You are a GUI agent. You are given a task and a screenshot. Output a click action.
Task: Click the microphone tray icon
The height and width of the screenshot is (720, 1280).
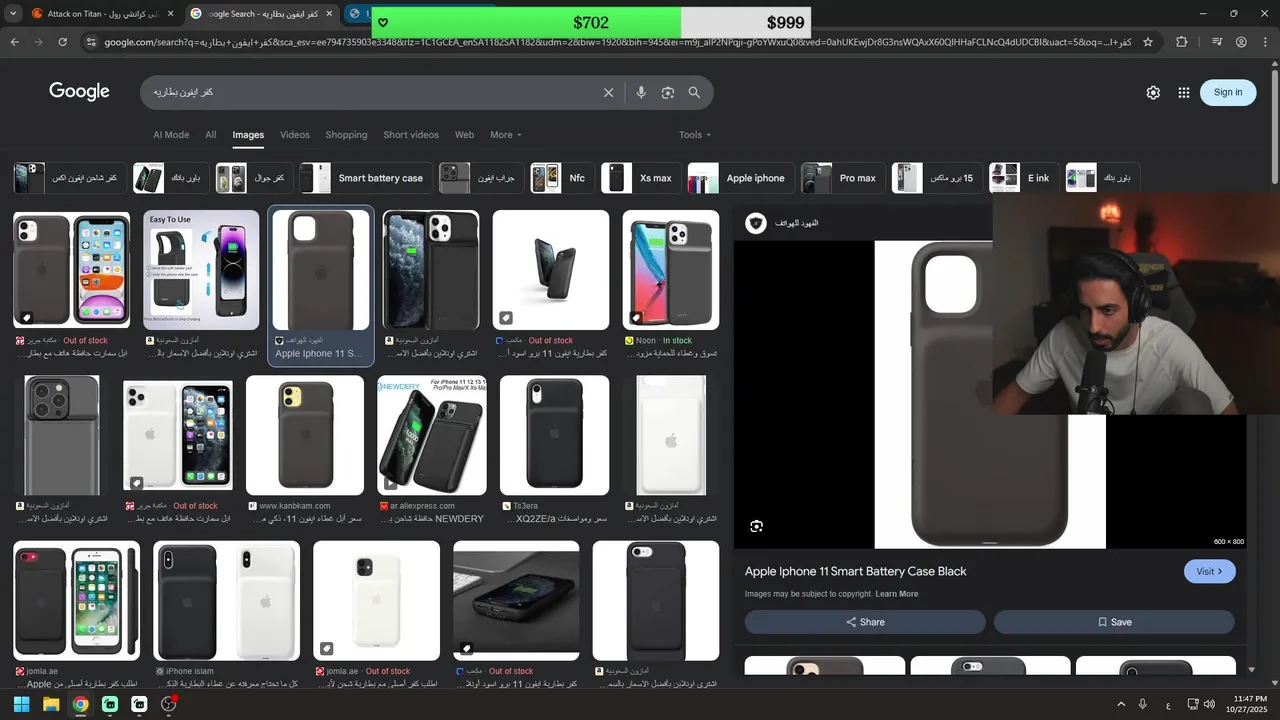1142,704
